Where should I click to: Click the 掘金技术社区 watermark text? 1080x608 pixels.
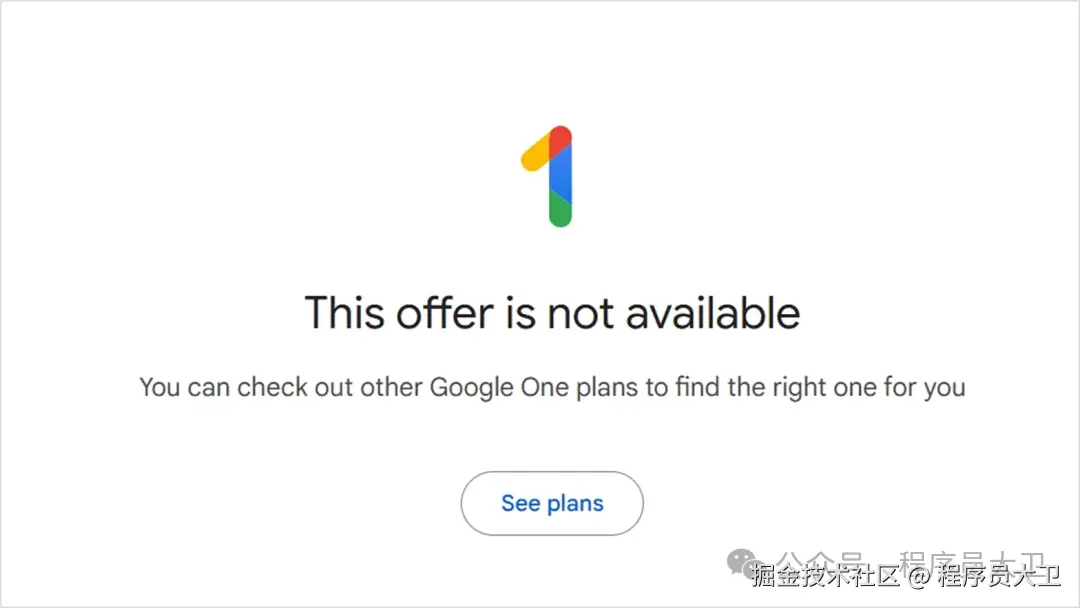pyautogui.click(x=827, y=576)
